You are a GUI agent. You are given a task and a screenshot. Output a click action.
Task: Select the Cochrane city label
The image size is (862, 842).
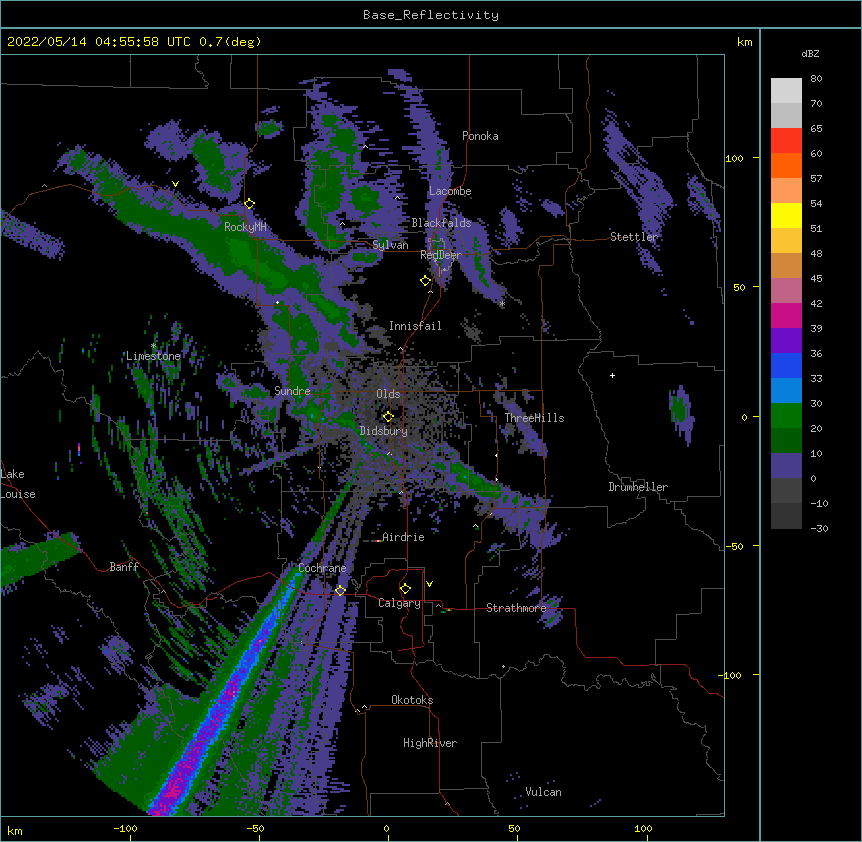(x=322, y=568)
